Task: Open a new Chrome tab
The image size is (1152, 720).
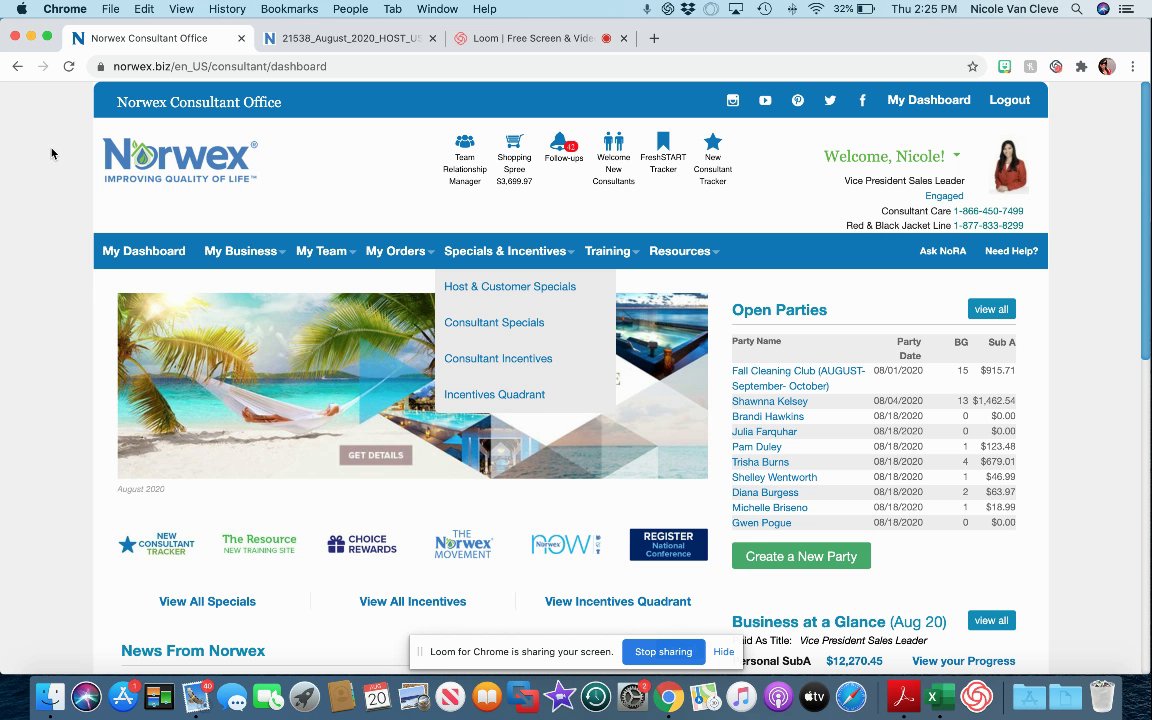Action: click(x=654, y=38)
